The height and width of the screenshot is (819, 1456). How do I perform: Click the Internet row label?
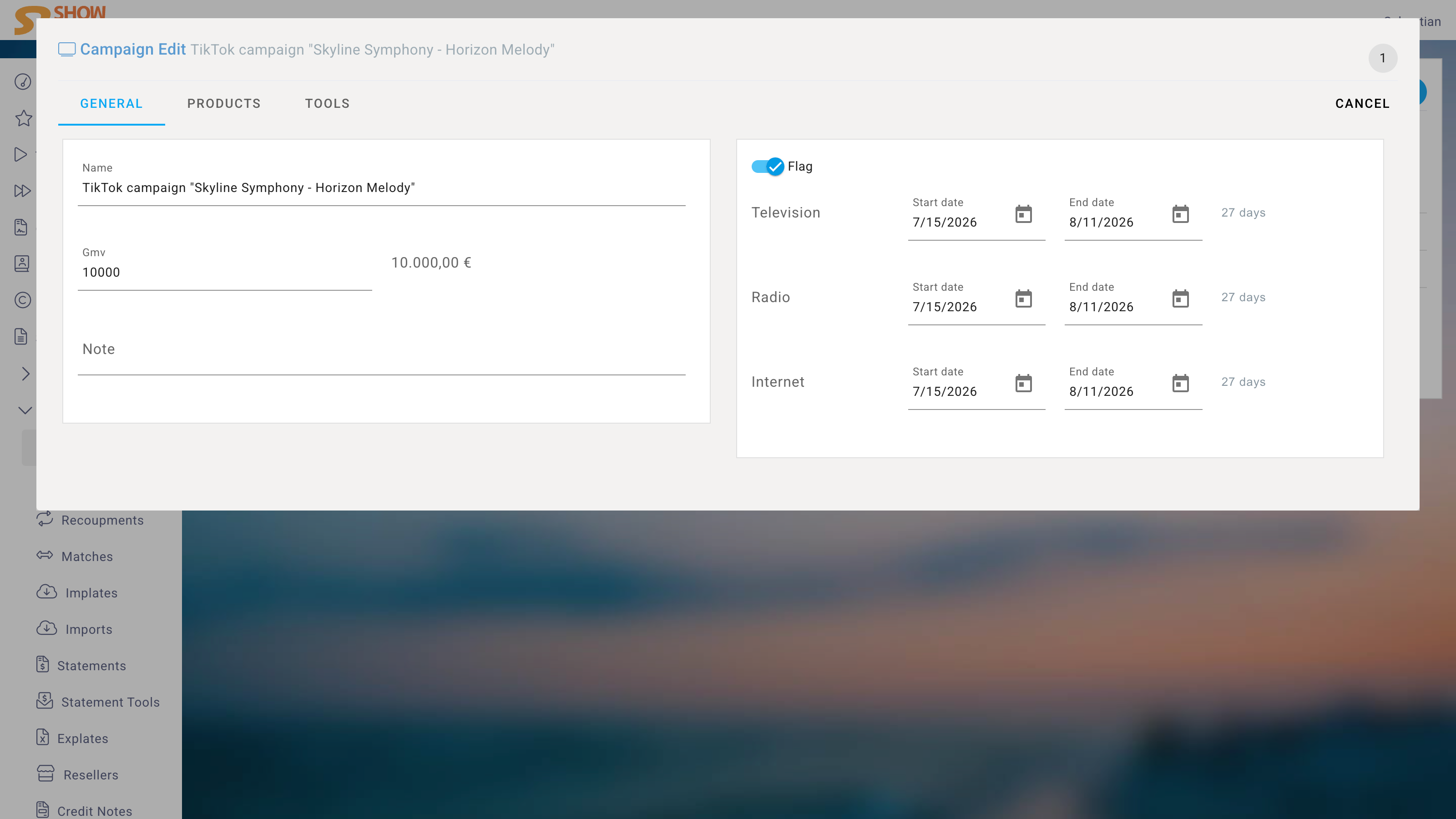click(778, 383)
